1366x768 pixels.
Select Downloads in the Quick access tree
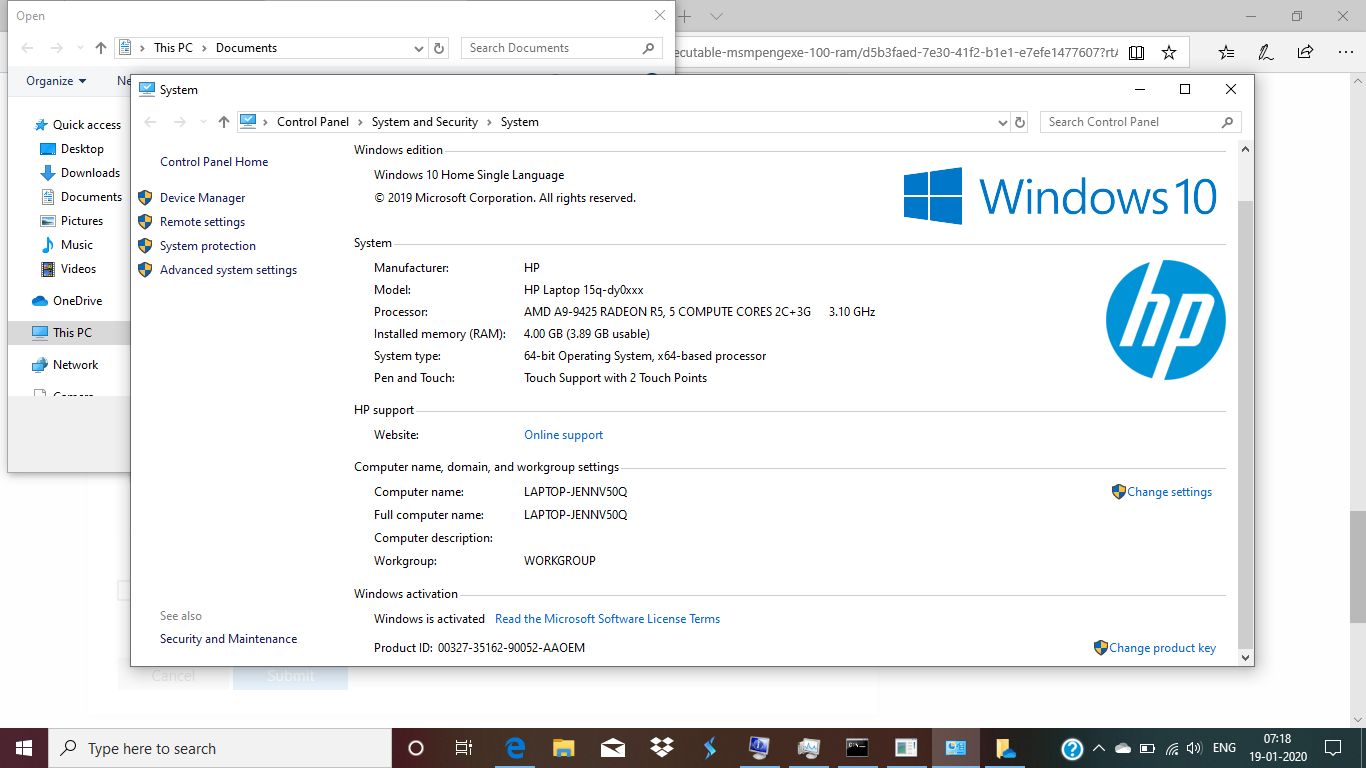click(x=90, y=173)
